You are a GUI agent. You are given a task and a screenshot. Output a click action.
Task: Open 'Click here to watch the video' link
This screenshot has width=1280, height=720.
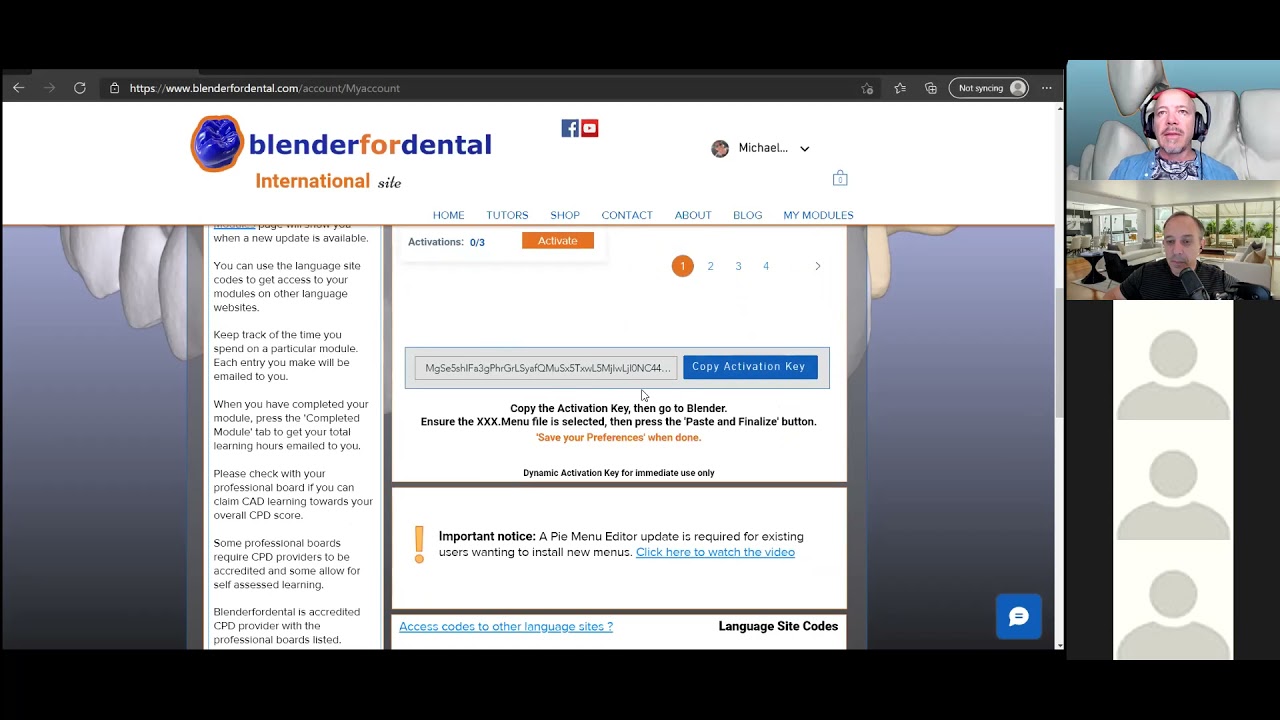(715, 552)
